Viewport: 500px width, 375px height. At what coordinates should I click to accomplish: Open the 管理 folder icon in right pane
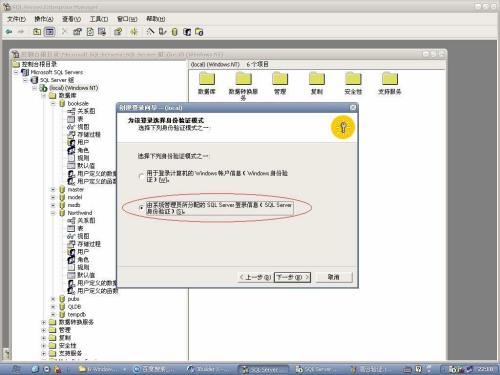pos(280,79)
